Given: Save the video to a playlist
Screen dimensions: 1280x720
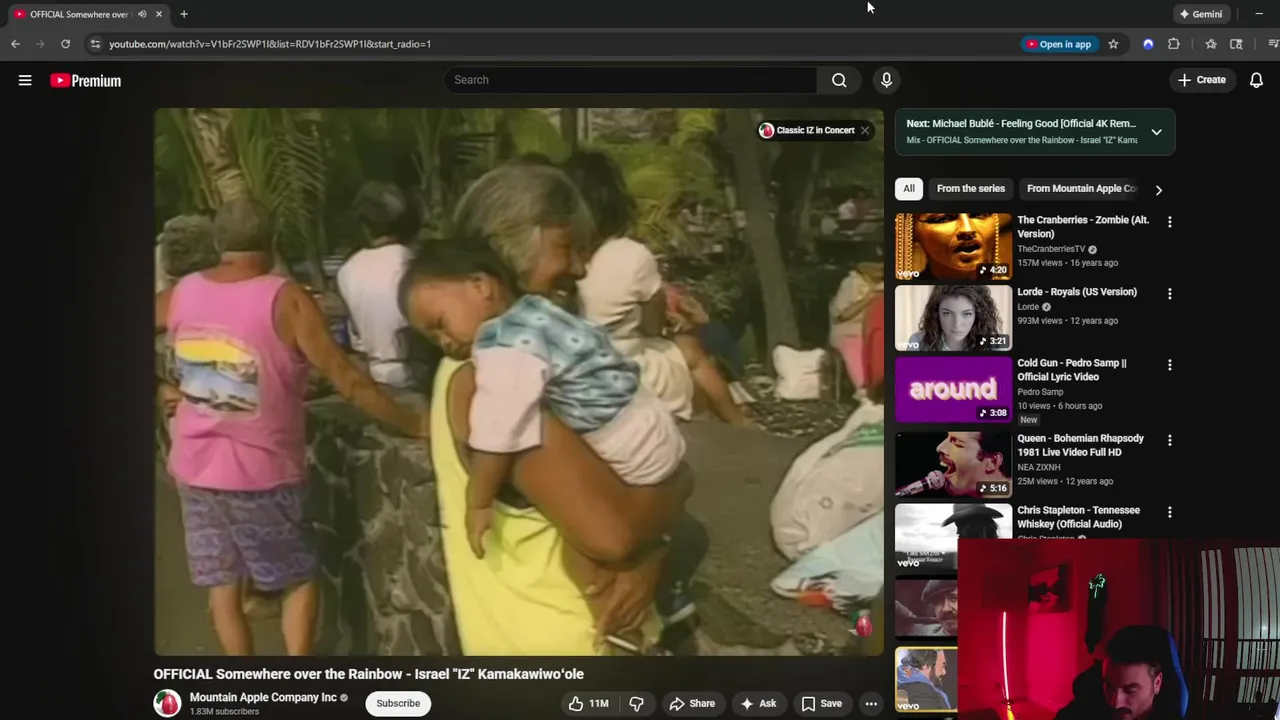Looking at the screenshot, I should 822,703.
